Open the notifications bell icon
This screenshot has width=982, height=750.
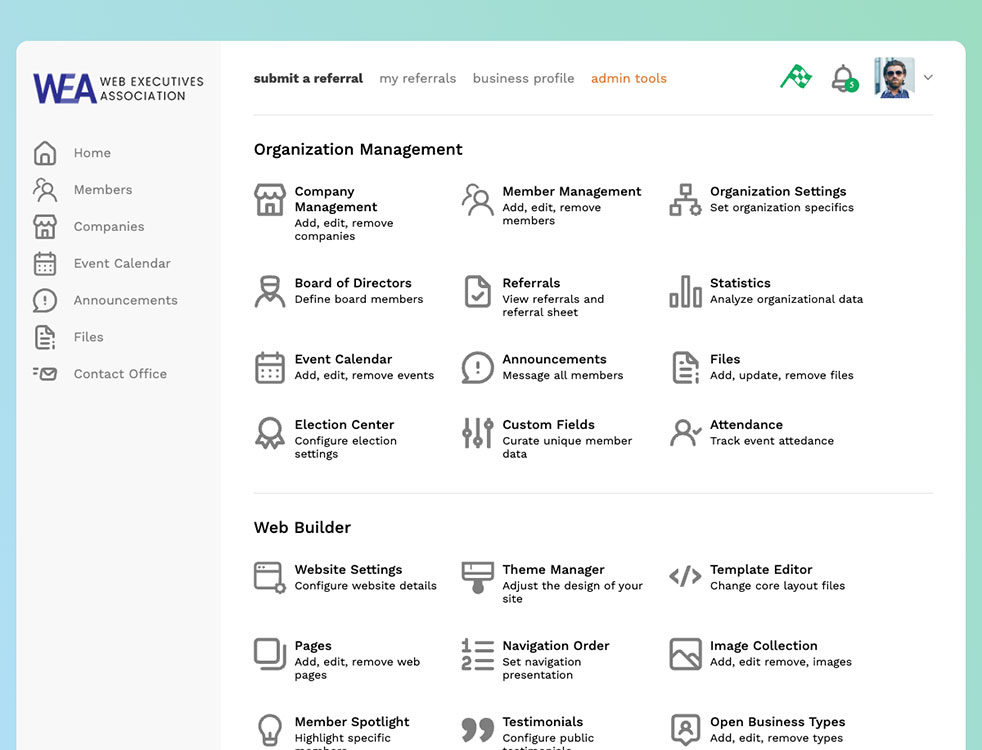coord(843,78)
